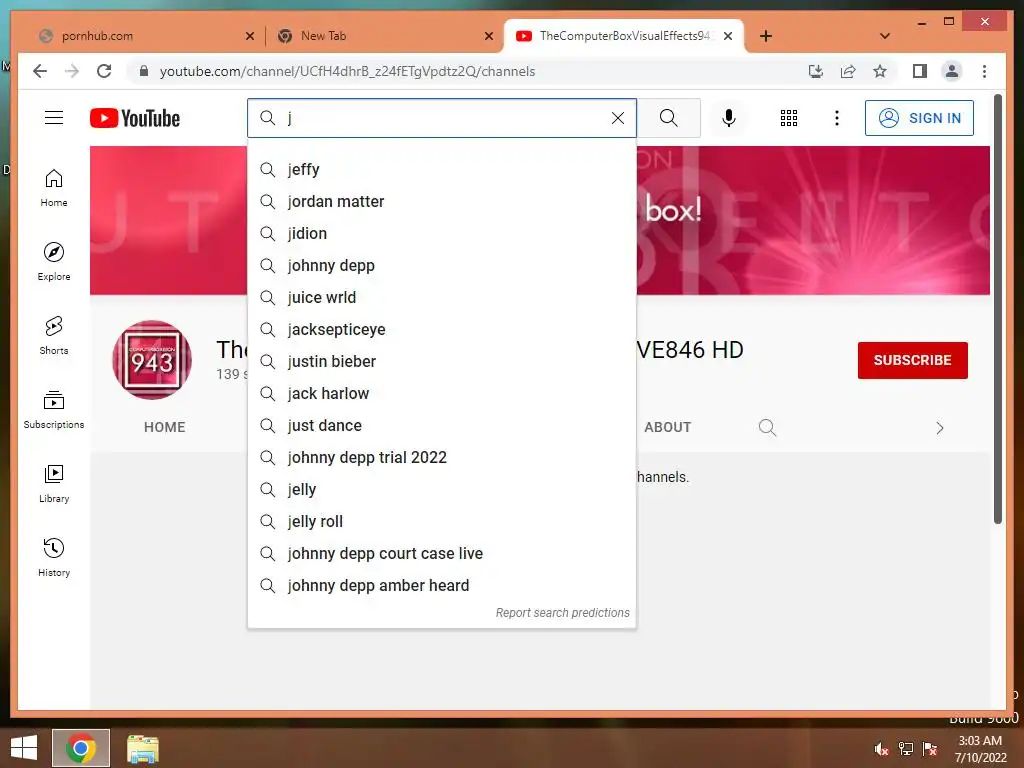Image resolution: width=1024 pixels, height=768 pixels.
Task: Open History in sidebar
Action: click(54, 558)
